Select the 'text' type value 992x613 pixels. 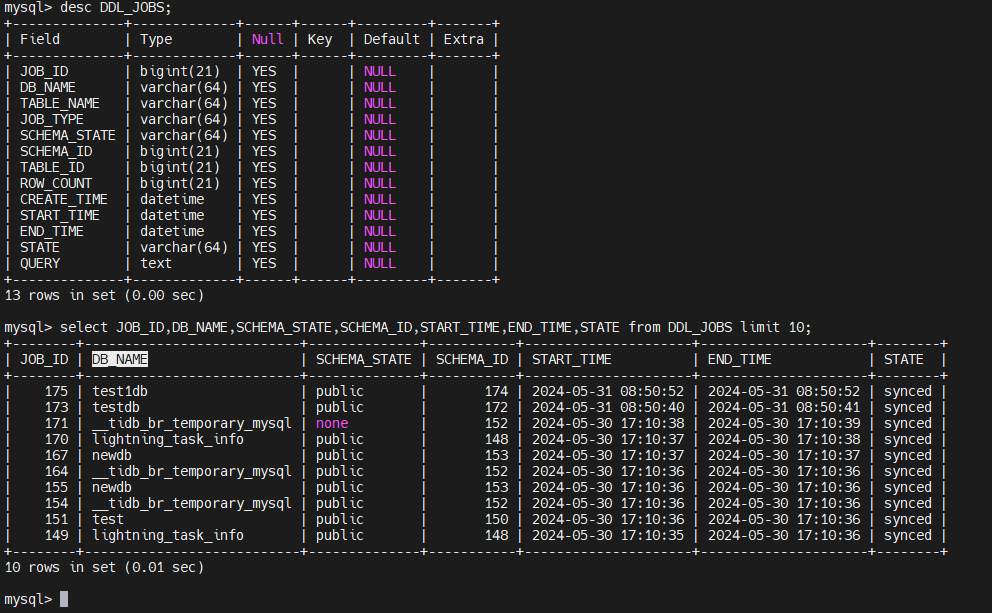(156, 263)
